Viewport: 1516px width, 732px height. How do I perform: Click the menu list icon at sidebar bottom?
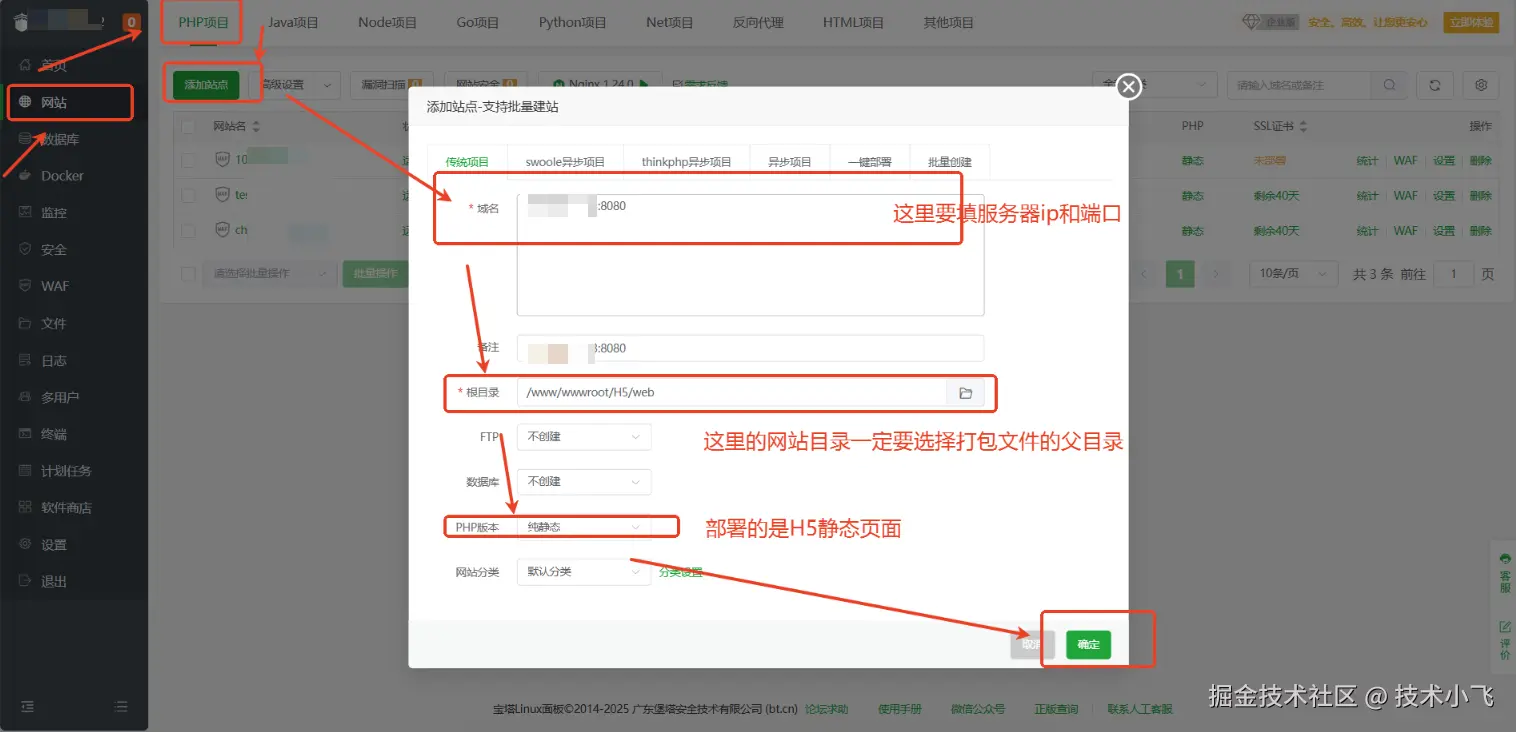(121, 706)
